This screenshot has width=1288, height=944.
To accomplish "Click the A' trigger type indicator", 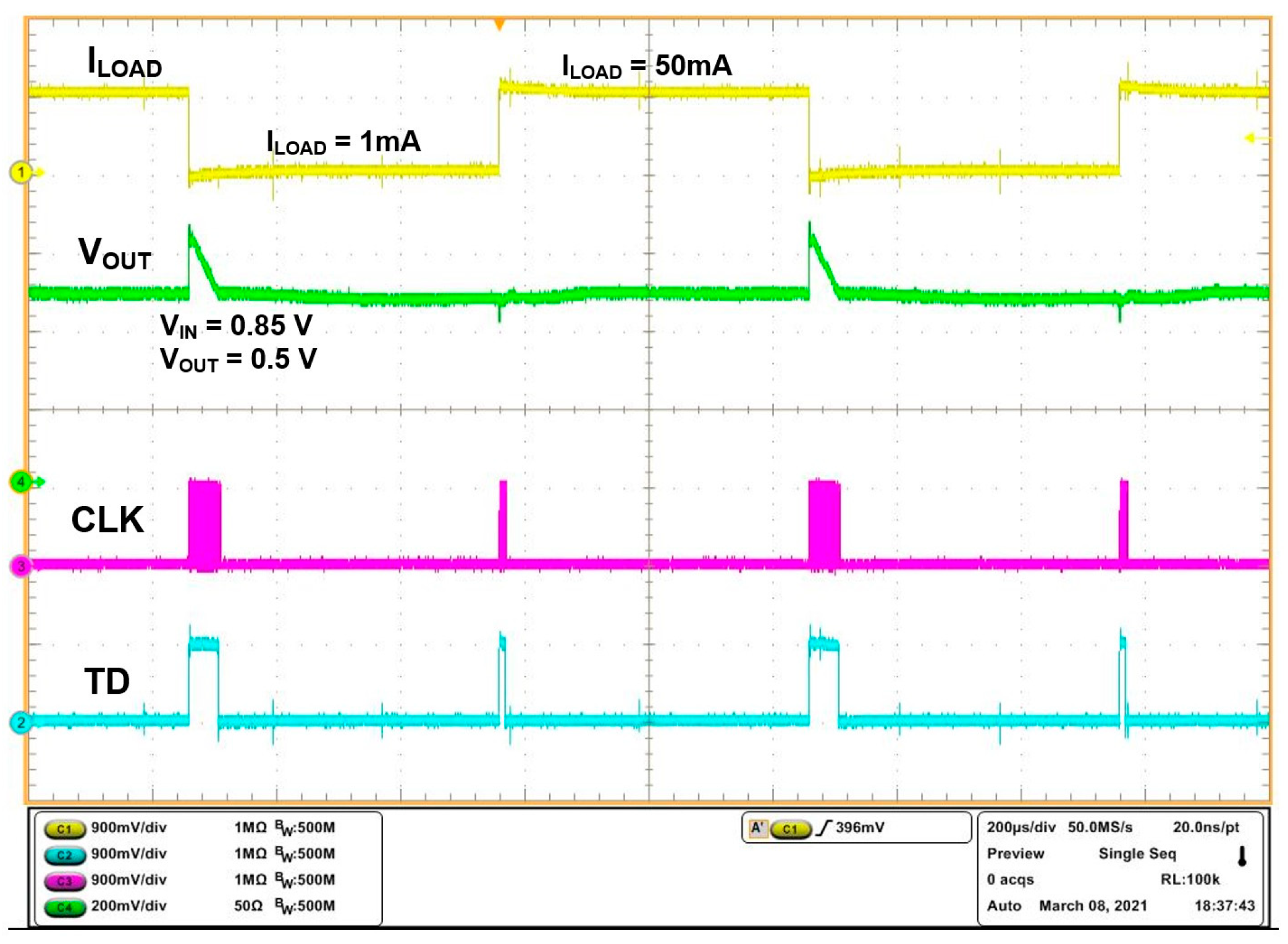I will pyautogui.click(x=757, y=828).
